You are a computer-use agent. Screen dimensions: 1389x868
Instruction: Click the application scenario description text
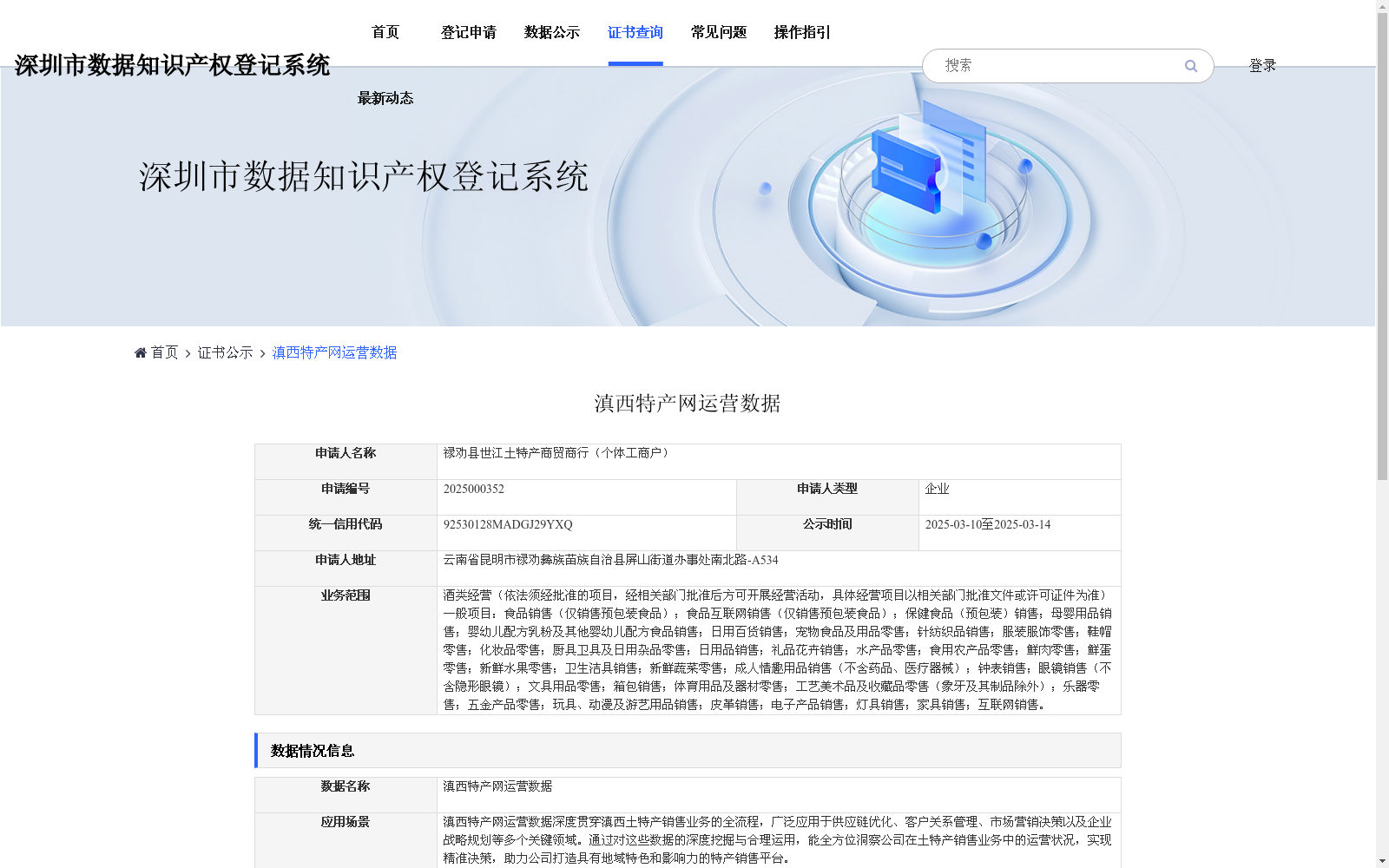click(x=778, y=840)
